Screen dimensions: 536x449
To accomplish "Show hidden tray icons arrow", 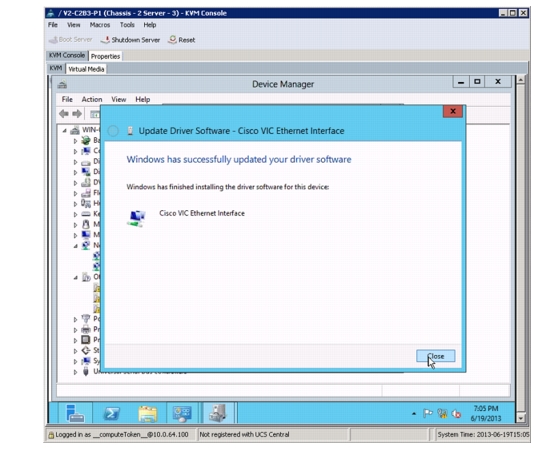I will coord(414,413).
